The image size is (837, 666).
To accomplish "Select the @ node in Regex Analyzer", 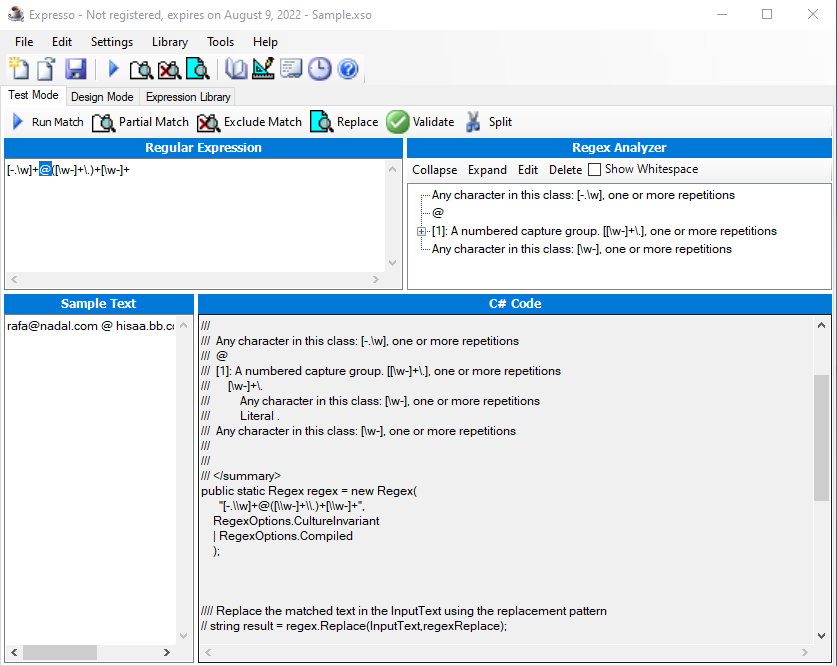I will (436, 212).
